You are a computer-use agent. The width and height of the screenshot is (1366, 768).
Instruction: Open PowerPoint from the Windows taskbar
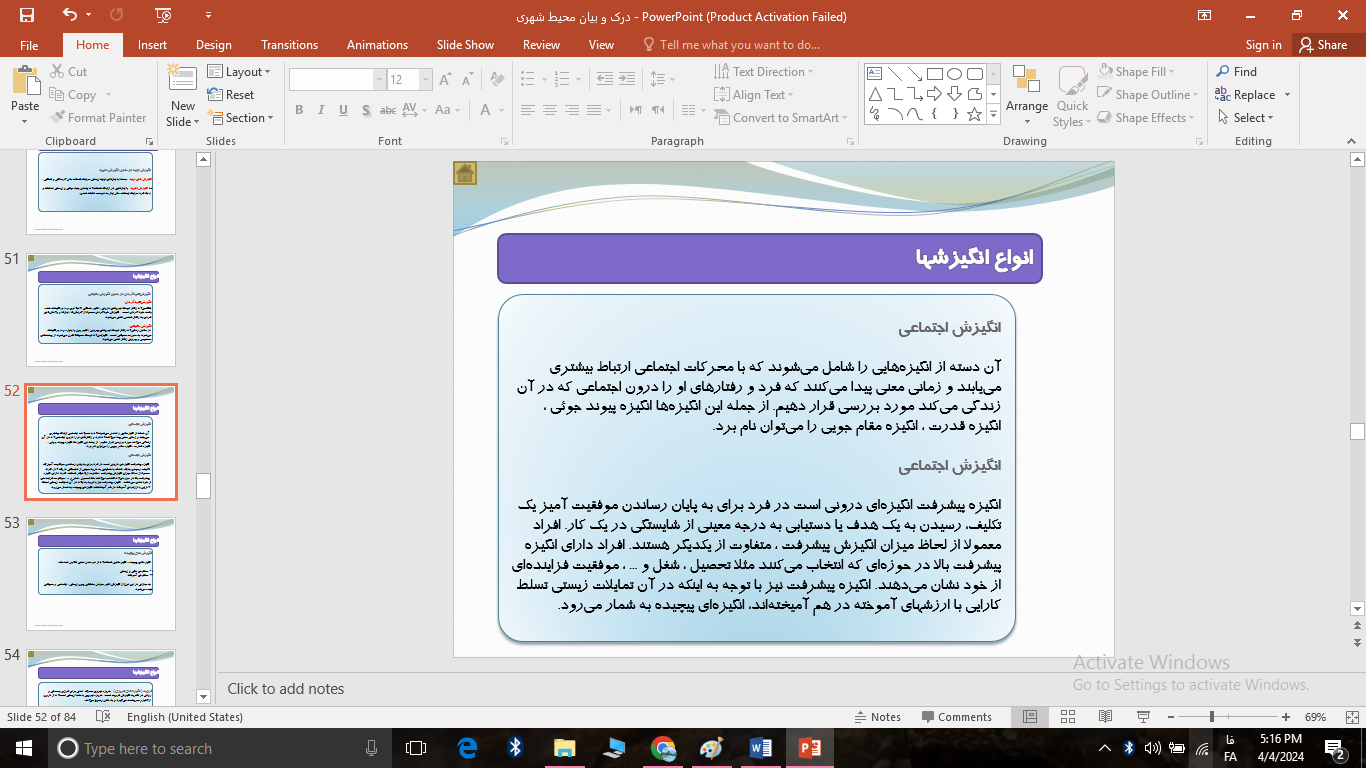click(809, 748)
